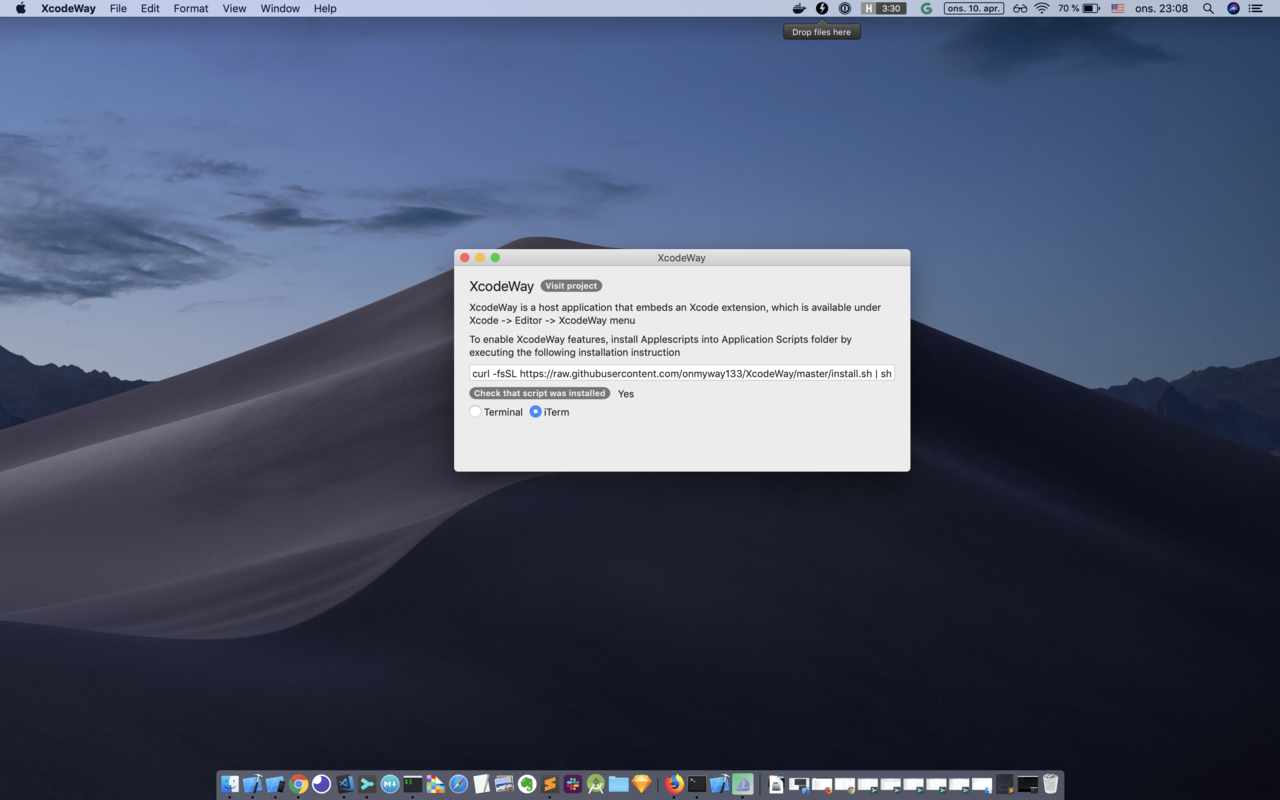The width and height of the screenshot is (1280, 800).
Task: Close the XcodeWay window
Action: click(464, 258)
